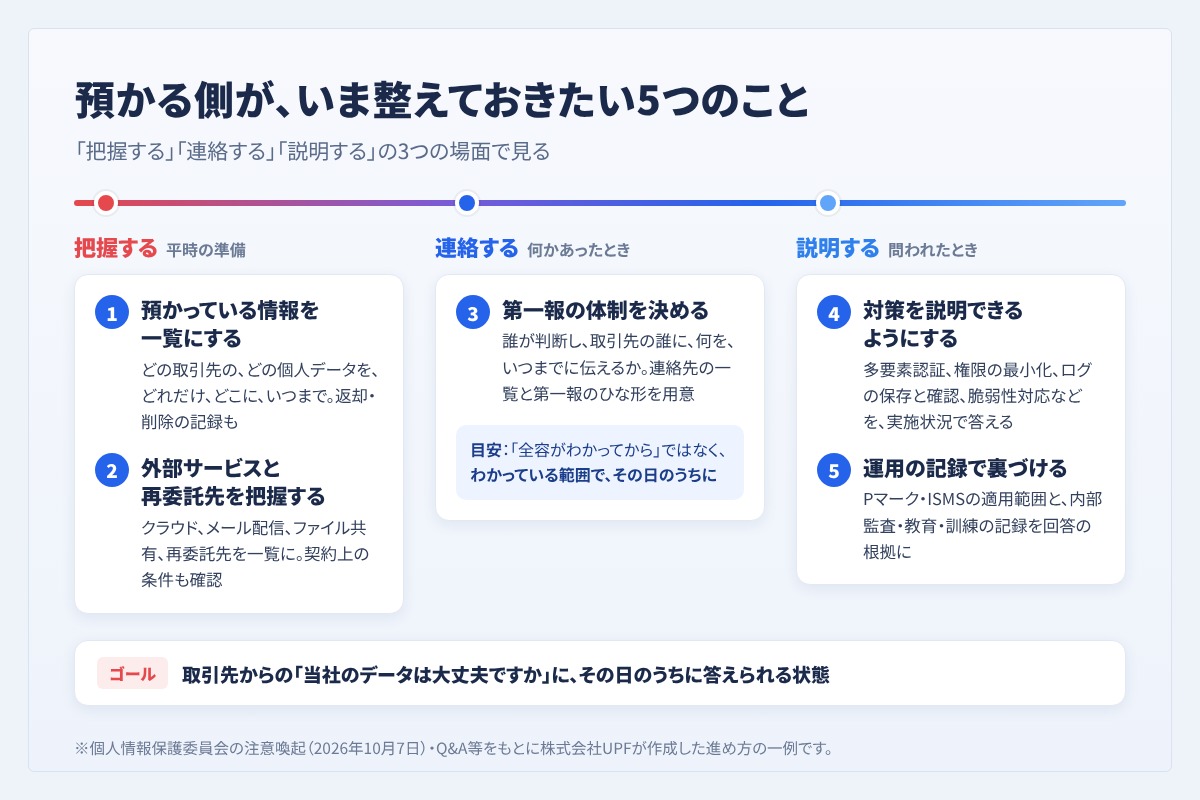
Task: Click the 平時の準備 sublabel
Action: click(206, 250)
